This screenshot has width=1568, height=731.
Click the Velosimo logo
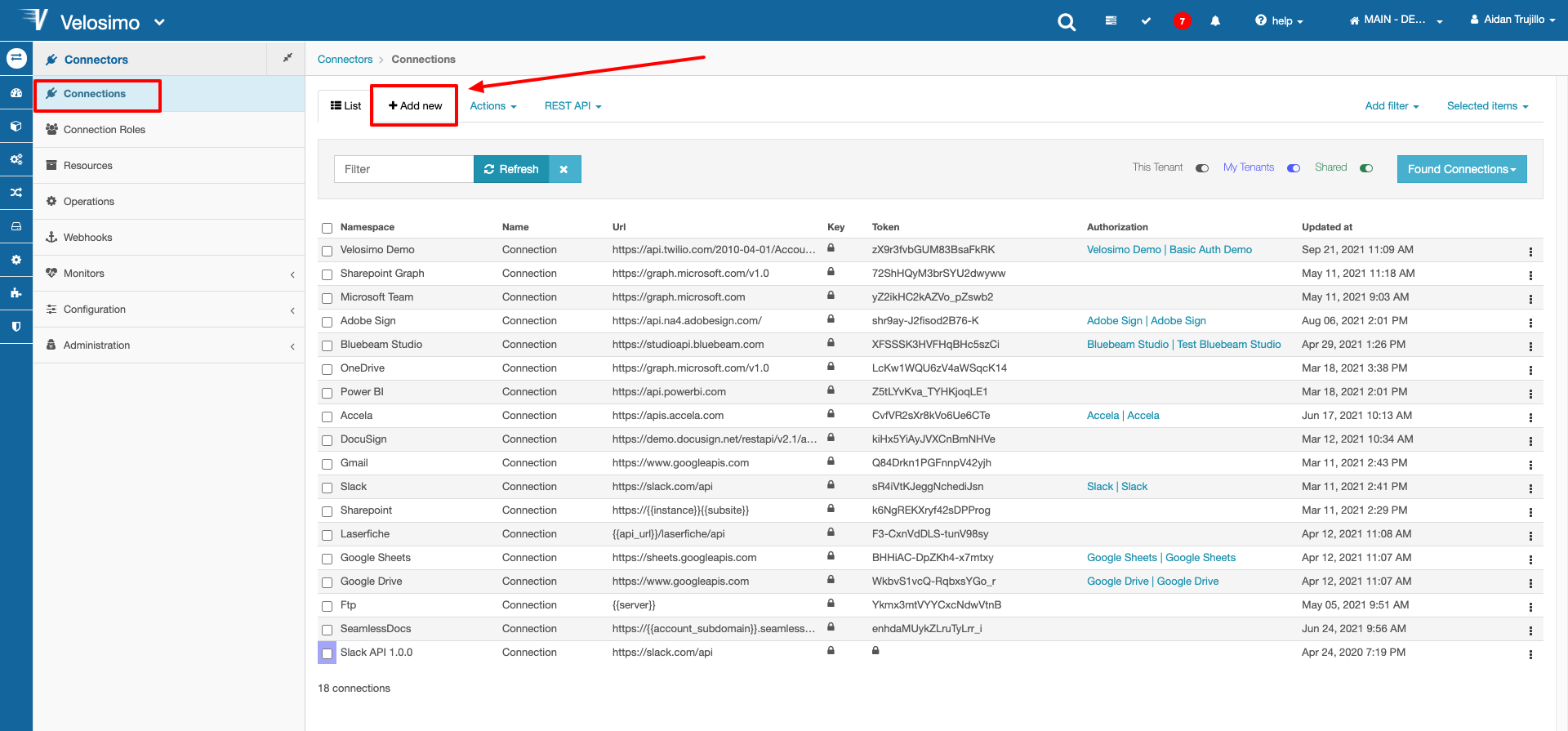click(34, 20)
